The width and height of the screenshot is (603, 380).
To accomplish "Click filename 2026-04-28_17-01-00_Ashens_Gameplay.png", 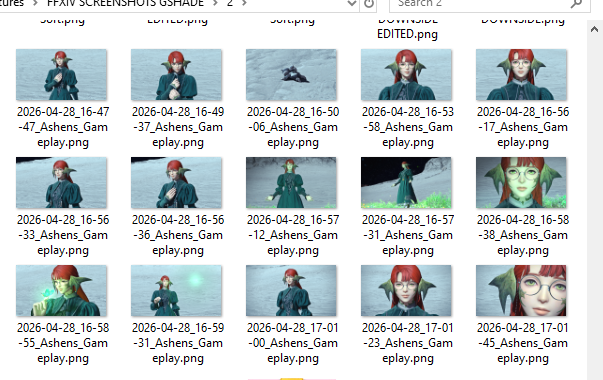I will (x=293, y=343).
